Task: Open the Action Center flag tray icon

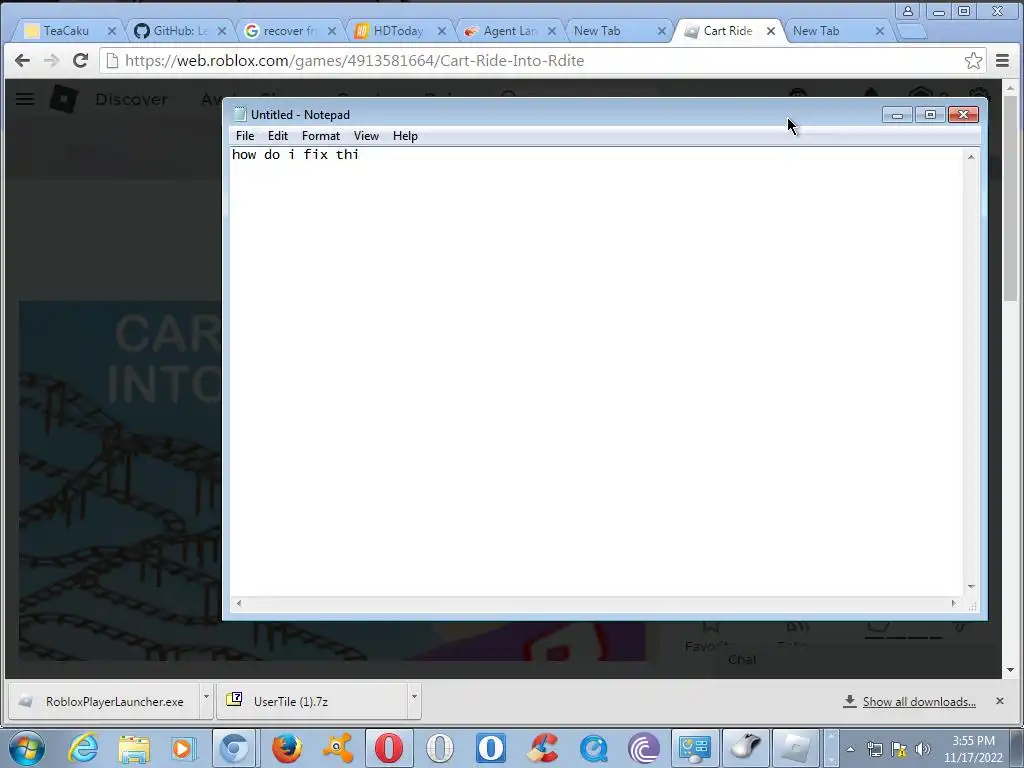Action: (x=899, y=749)
